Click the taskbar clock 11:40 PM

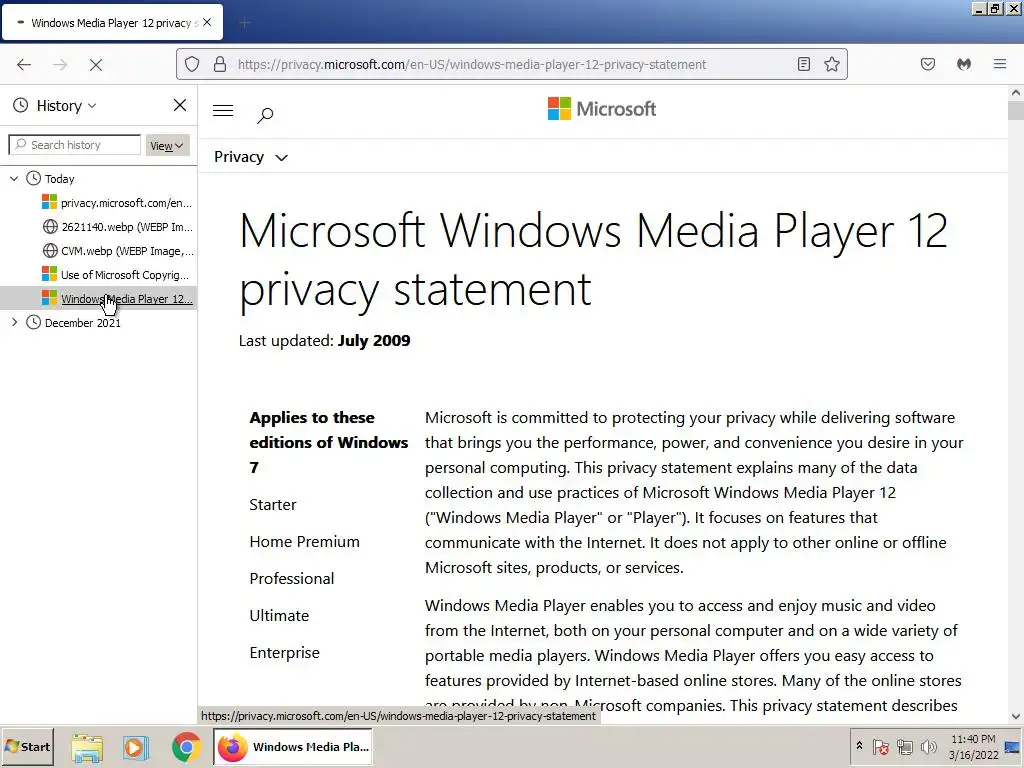tap(973, 739)
